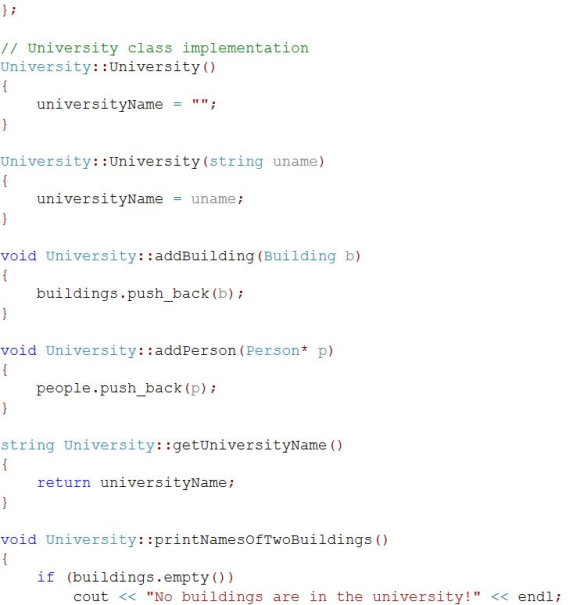Click the void keyword before University::addPerson
This screenshot has height=605, width=580.
pyautogui.click(x=19, y=350)
